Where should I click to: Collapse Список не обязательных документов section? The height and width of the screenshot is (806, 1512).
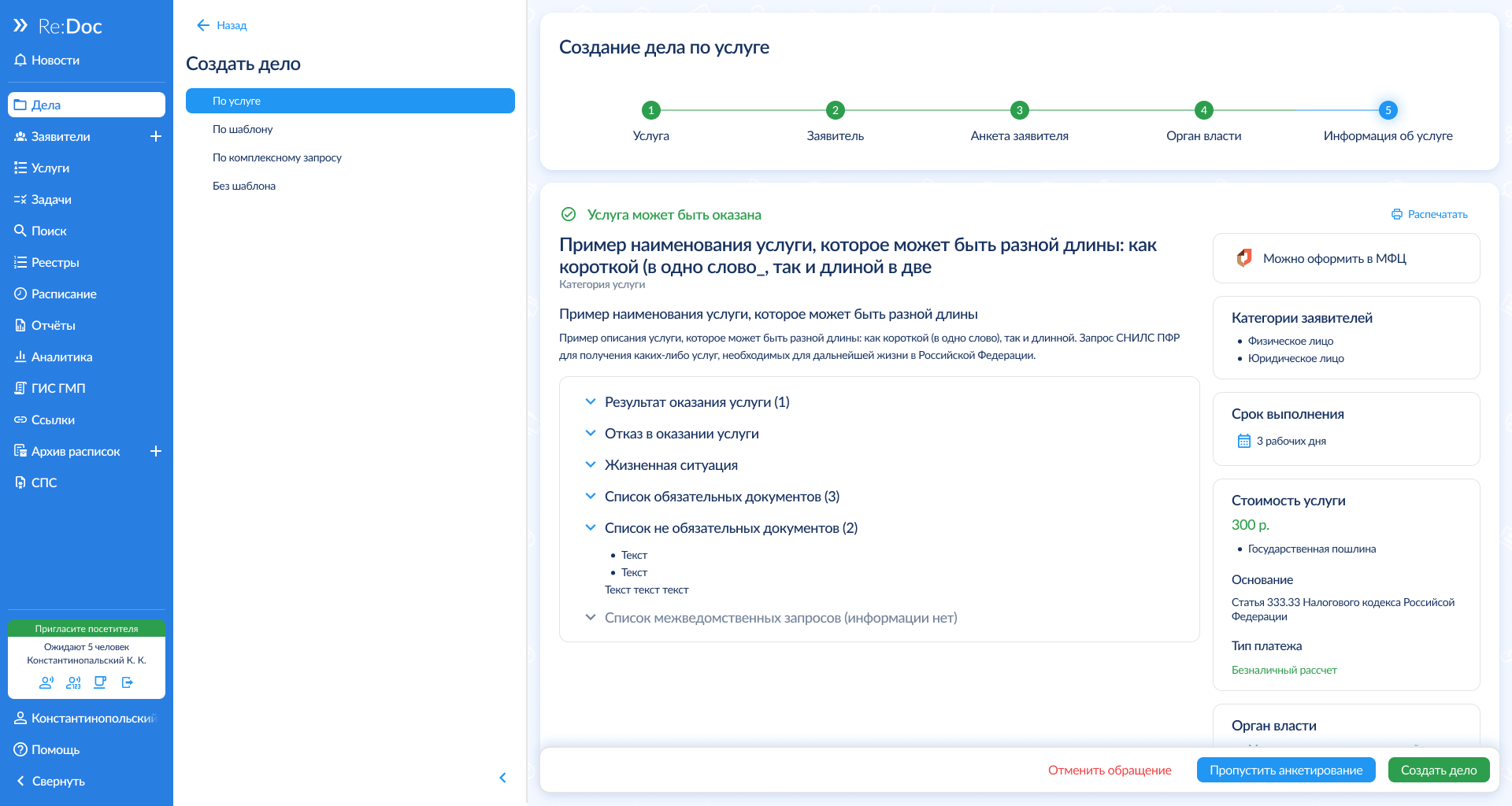pos(591,528)
